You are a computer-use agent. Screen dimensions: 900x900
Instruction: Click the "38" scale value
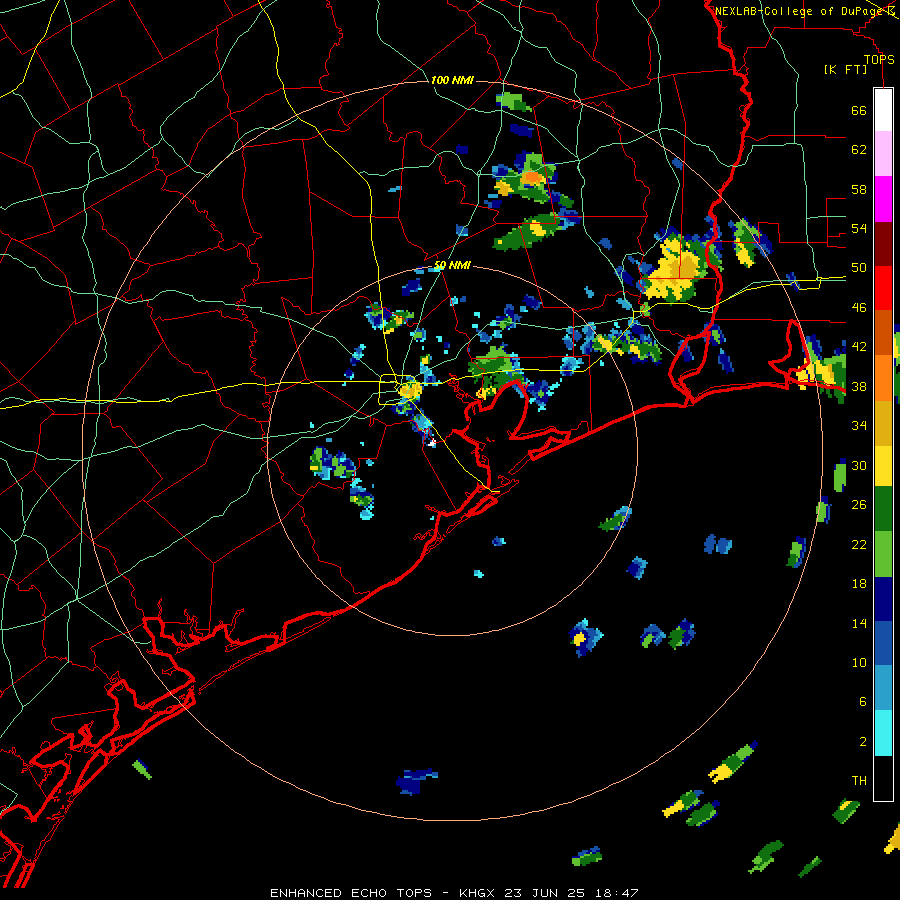coord(859,386)
